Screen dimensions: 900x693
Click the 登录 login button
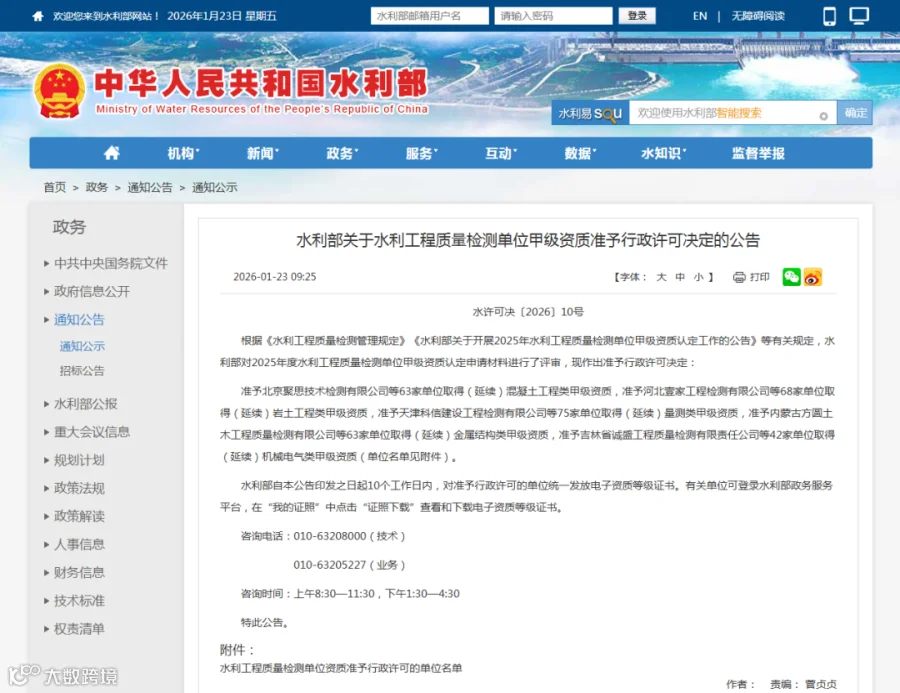tap(637, 16)
